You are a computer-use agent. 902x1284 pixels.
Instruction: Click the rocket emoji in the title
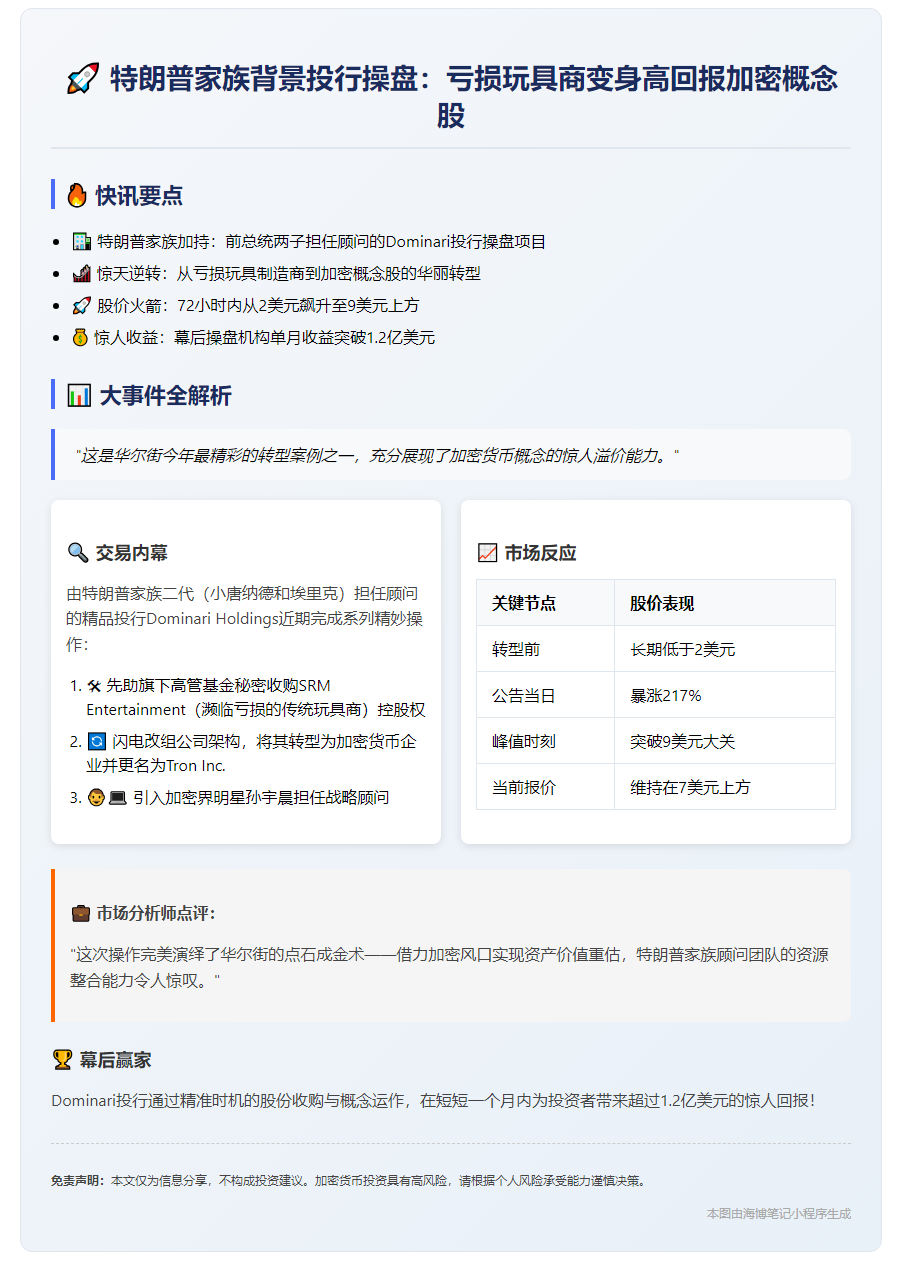pyautogui.click(x=82, y=79)
